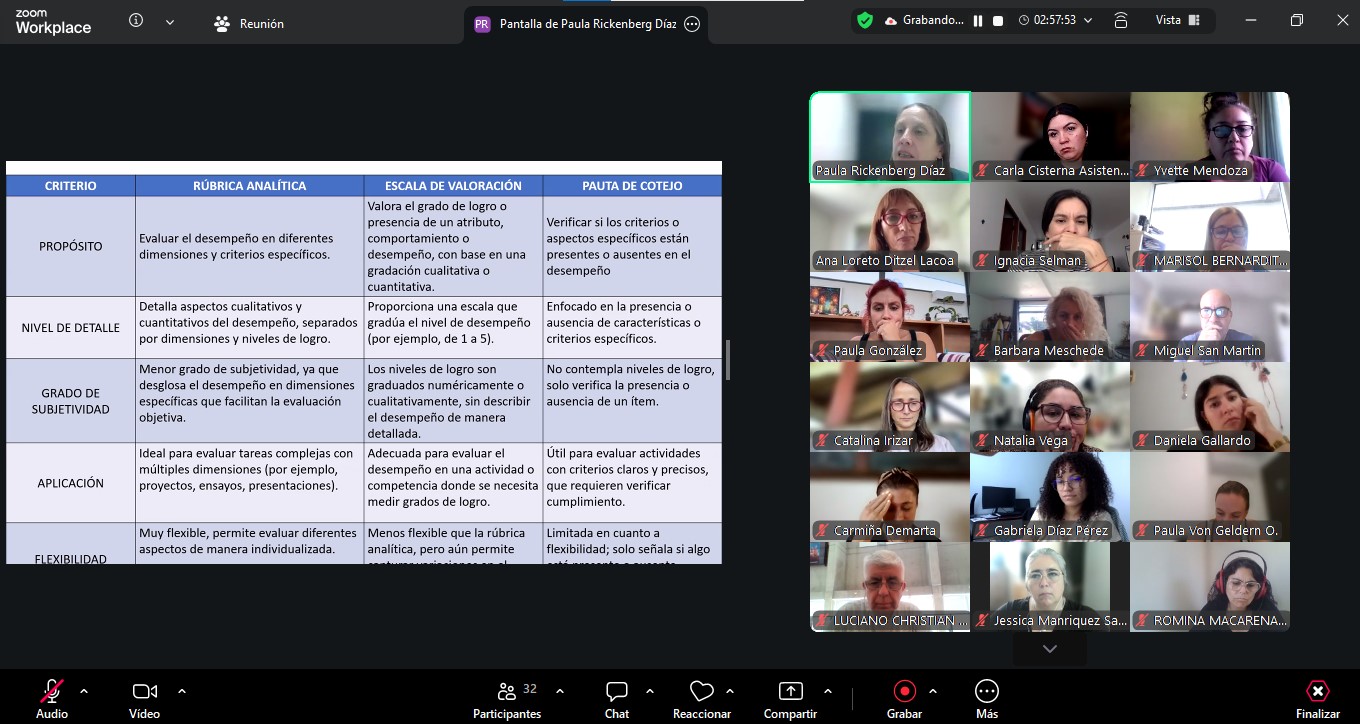Select the Reunión tab
Viewport: 1360px width, 724px height.
coord(249,23)
